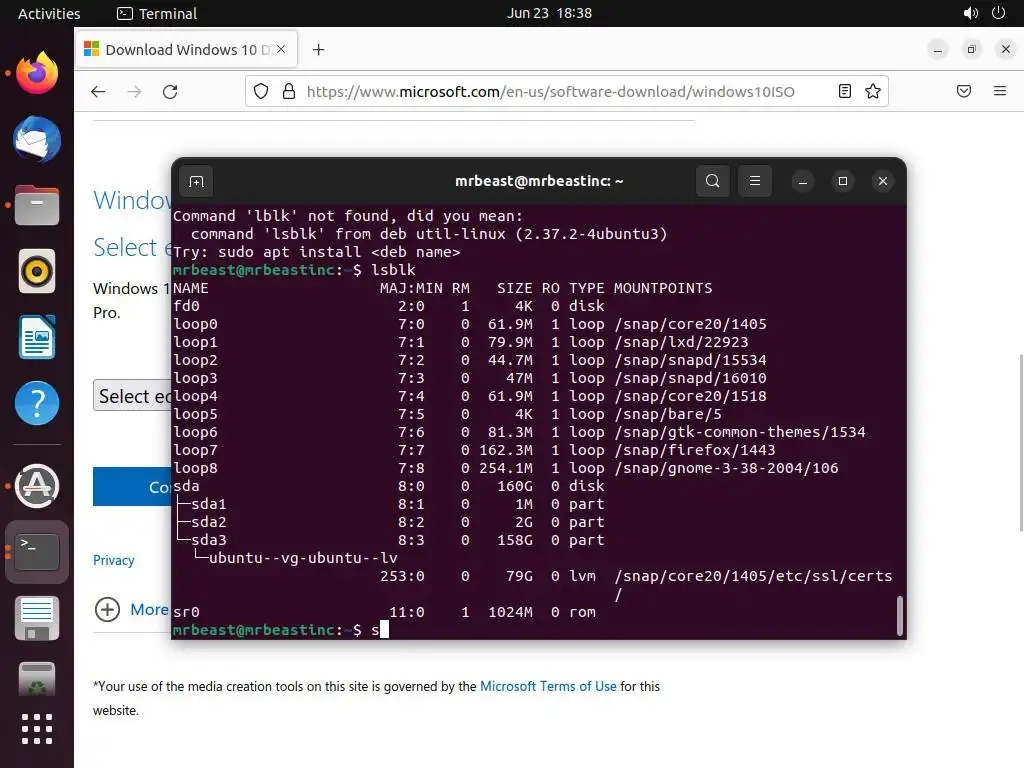Open the Trash icon in dock
1024x768 pixels.
pos(37,680)
